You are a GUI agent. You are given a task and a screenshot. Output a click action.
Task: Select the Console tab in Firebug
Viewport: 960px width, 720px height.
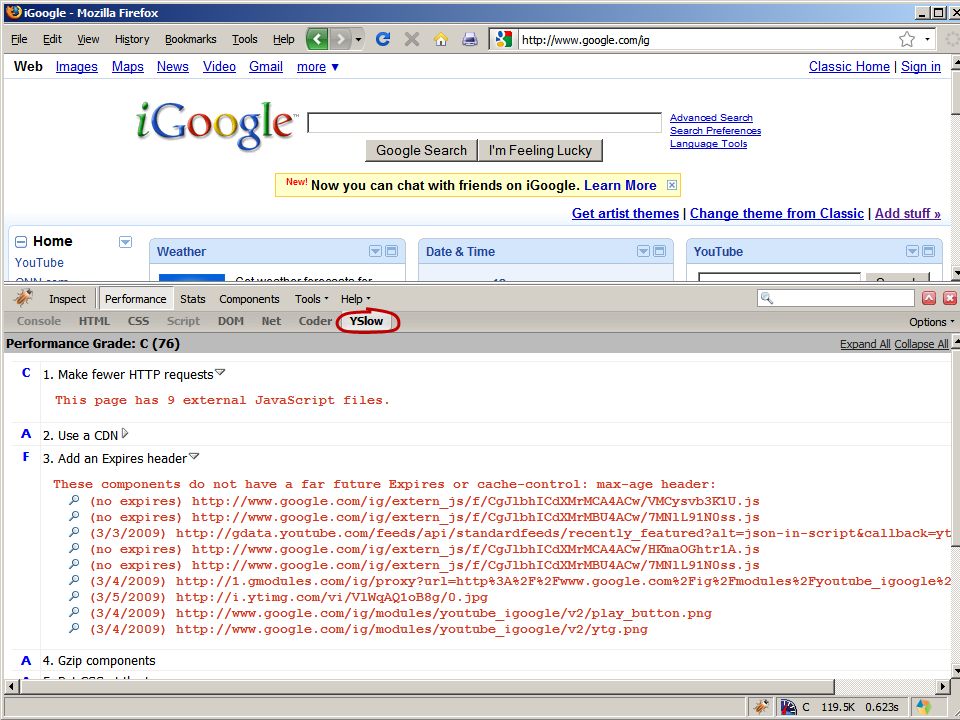click(x=39, y=321)
